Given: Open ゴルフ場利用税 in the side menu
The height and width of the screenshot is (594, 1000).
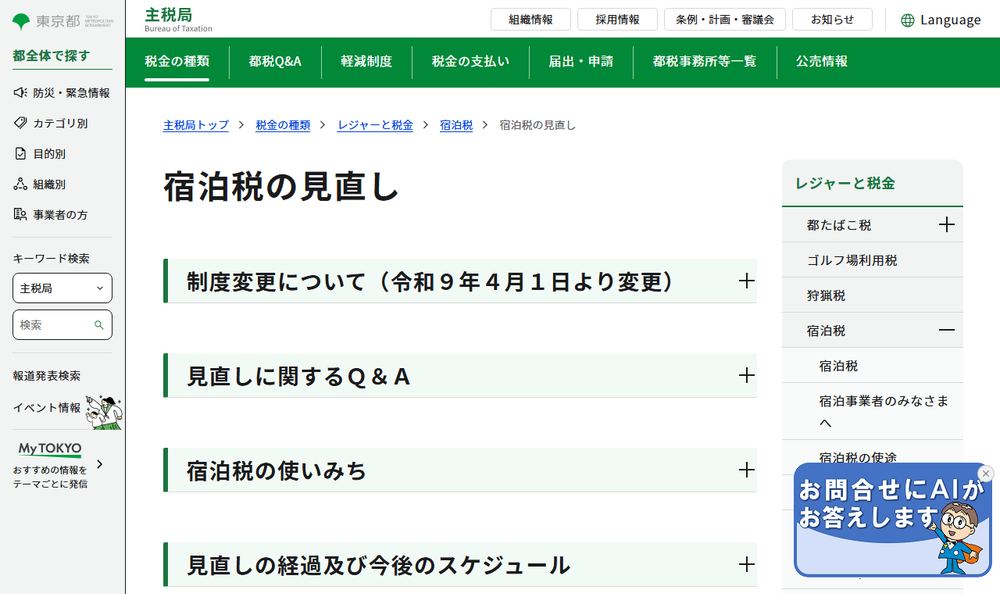Looking at the screenshot, I should pyautogui.click(x=851, y=260).
